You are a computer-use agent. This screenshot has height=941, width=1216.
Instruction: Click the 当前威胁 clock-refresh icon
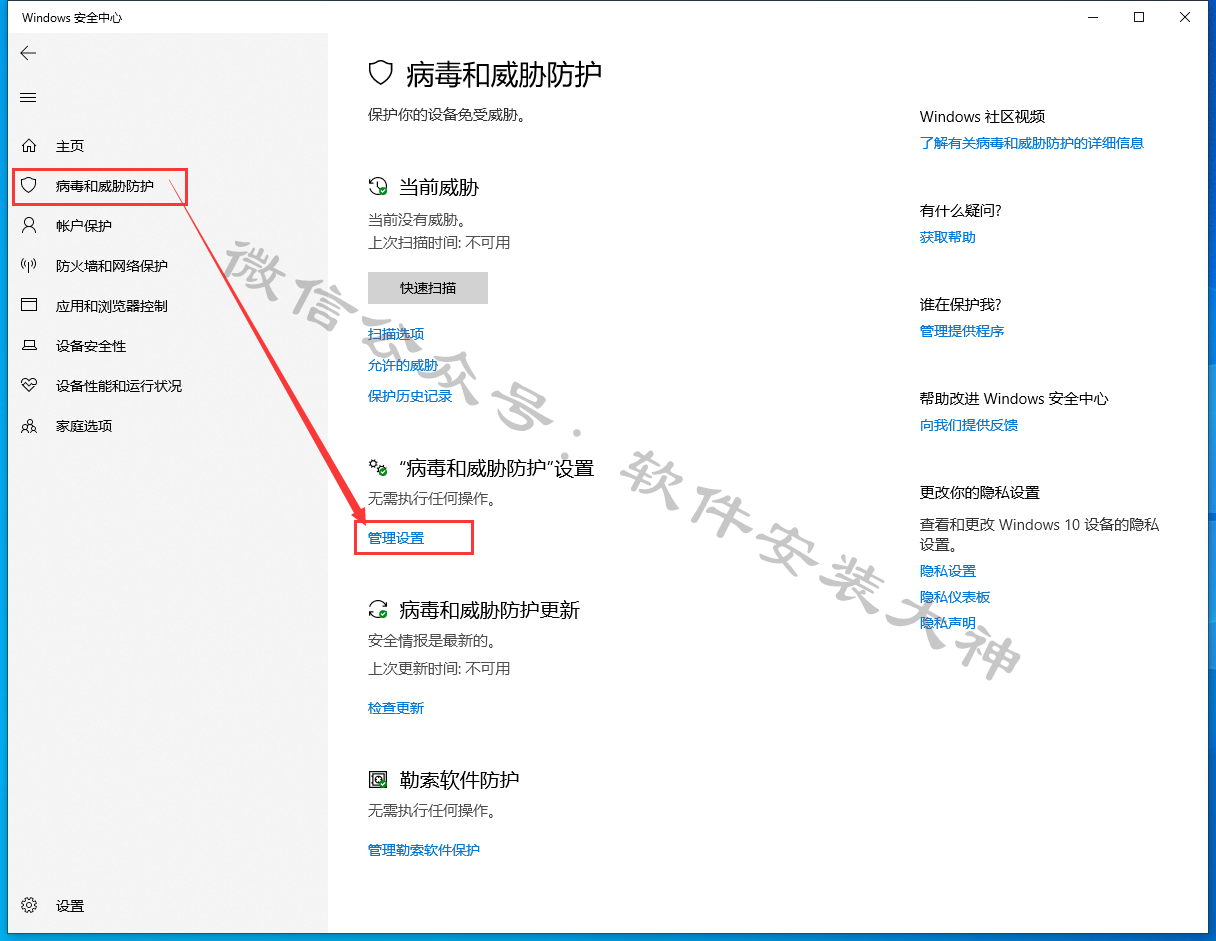(x=378, y=186)
